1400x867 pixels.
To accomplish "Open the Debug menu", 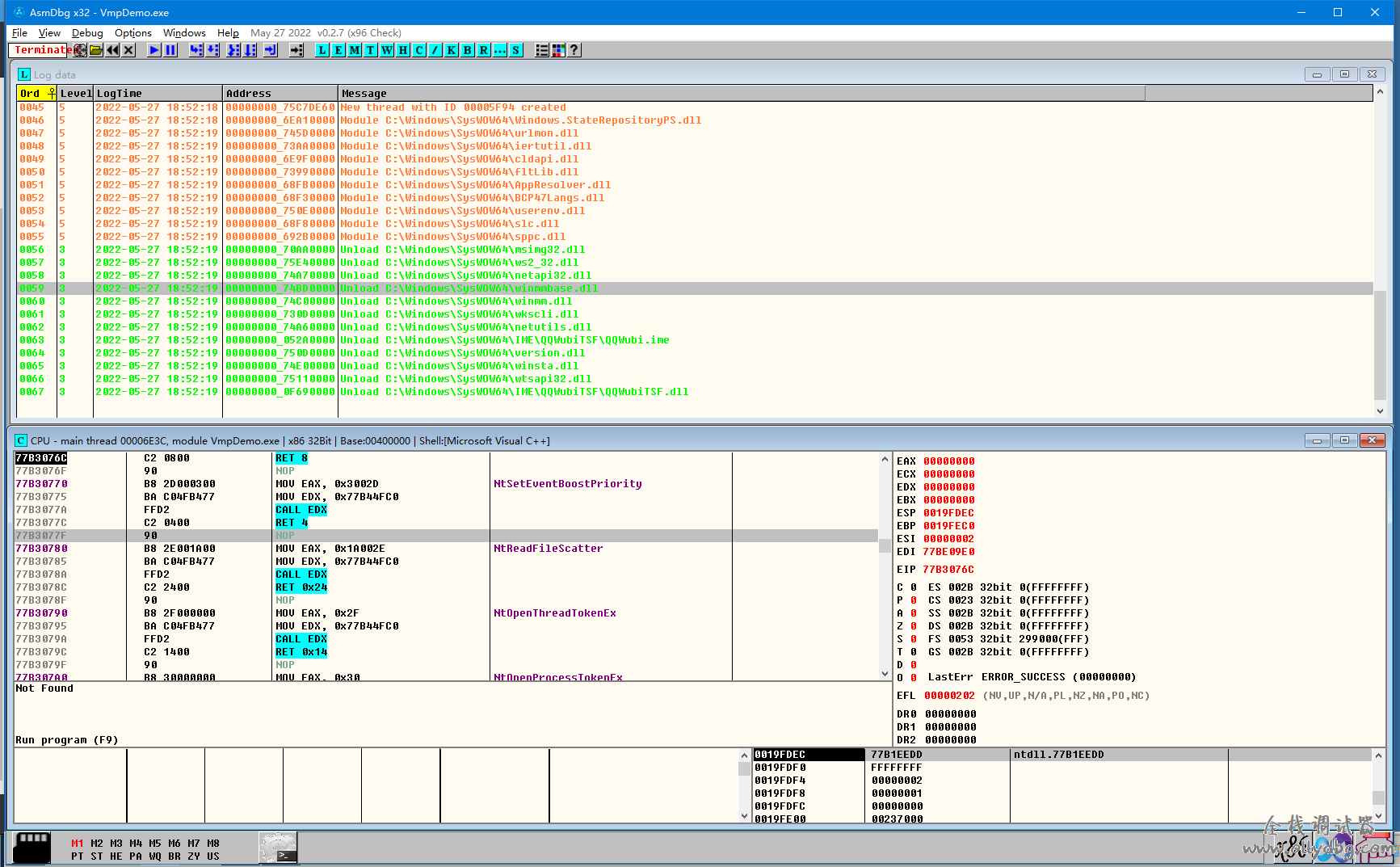I will [x=87, y=33].
